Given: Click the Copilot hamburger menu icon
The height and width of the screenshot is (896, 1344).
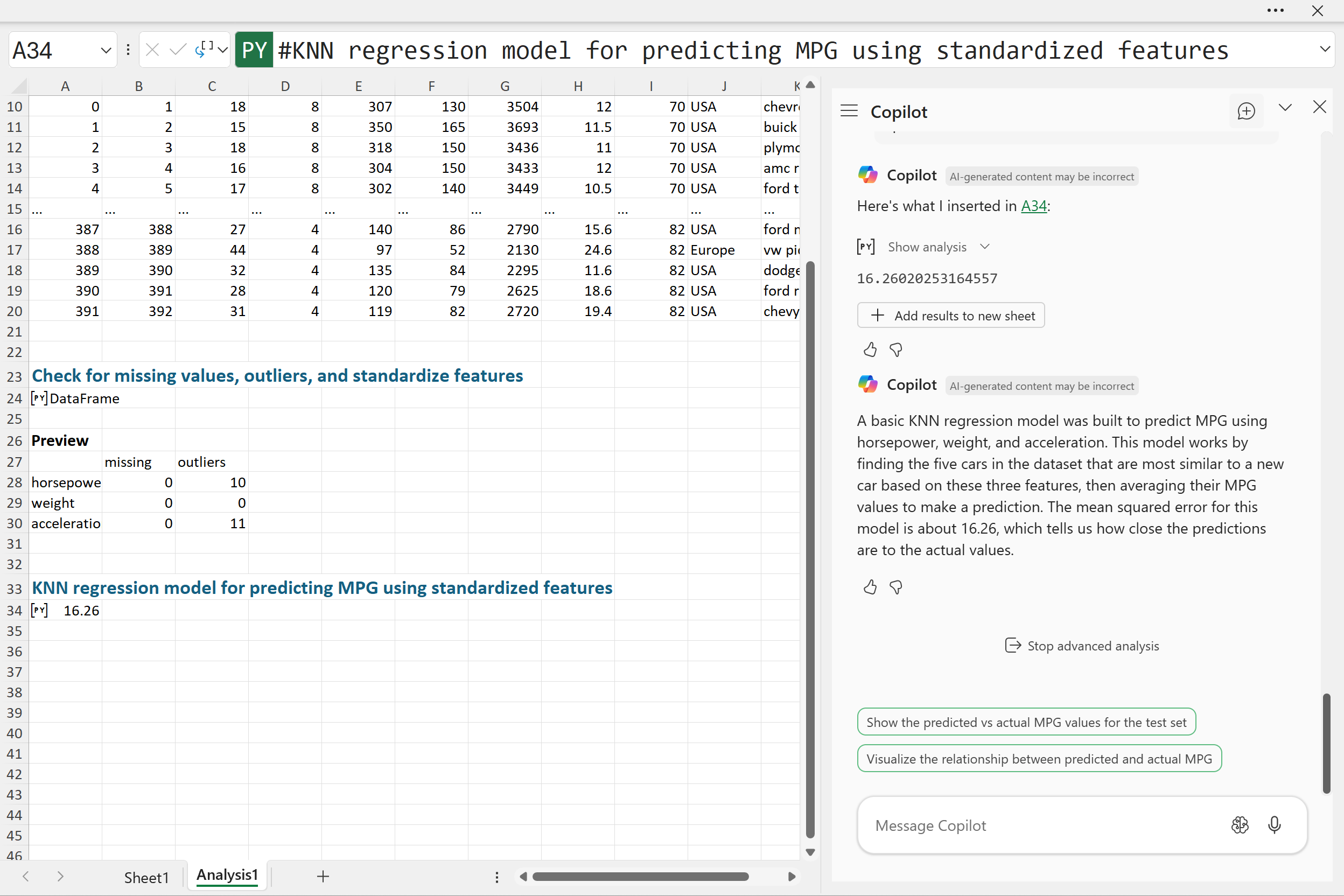Looking at the screenshot, I should (849, 111).
